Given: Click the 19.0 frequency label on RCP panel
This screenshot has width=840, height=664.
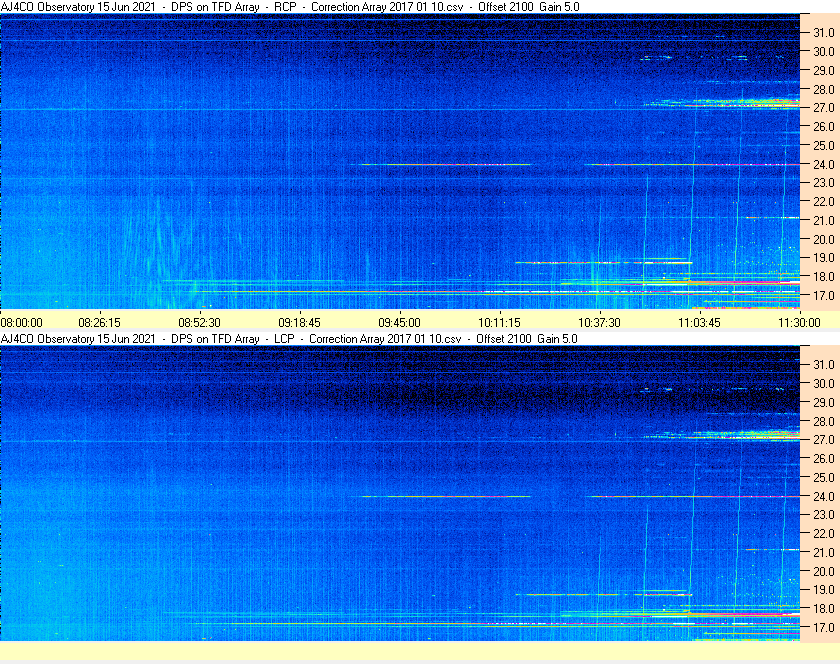Looking at the screenshot, I should pyautogui.click(x=823, y=258).
